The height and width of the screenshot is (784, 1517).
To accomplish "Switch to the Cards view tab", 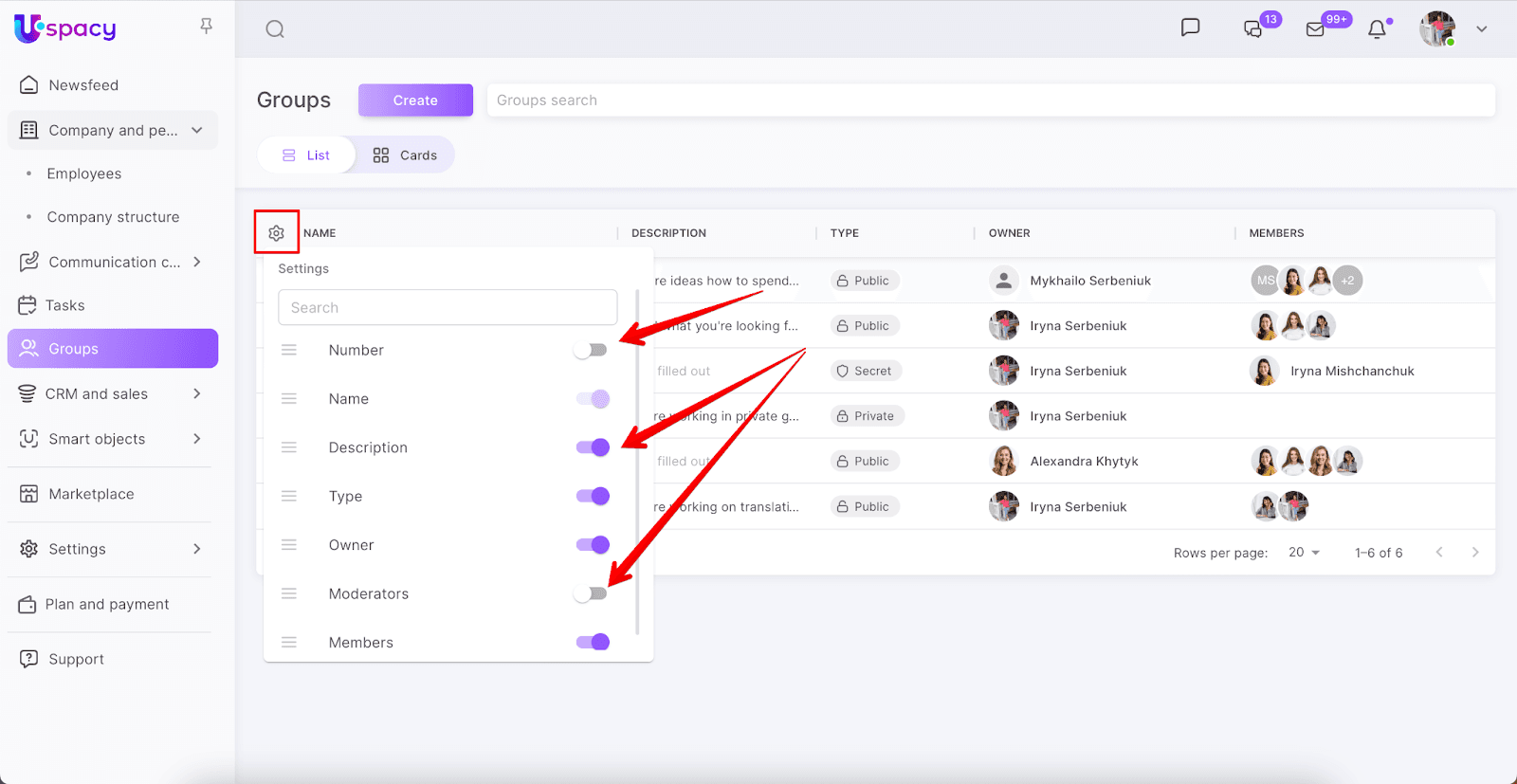I will [x=406, y=155].
